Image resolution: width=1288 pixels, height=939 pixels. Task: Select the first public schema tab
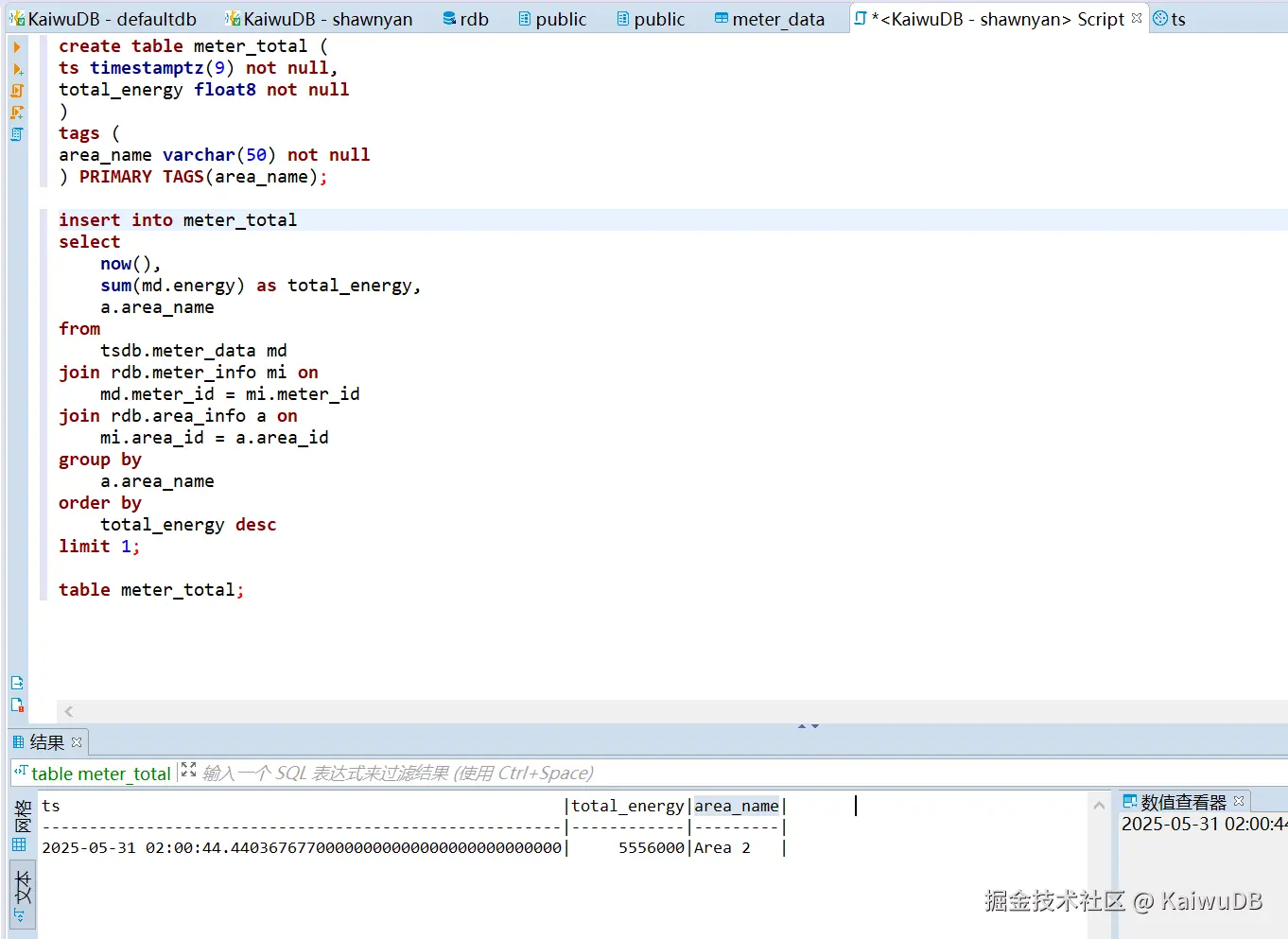(x=553, y=19)
